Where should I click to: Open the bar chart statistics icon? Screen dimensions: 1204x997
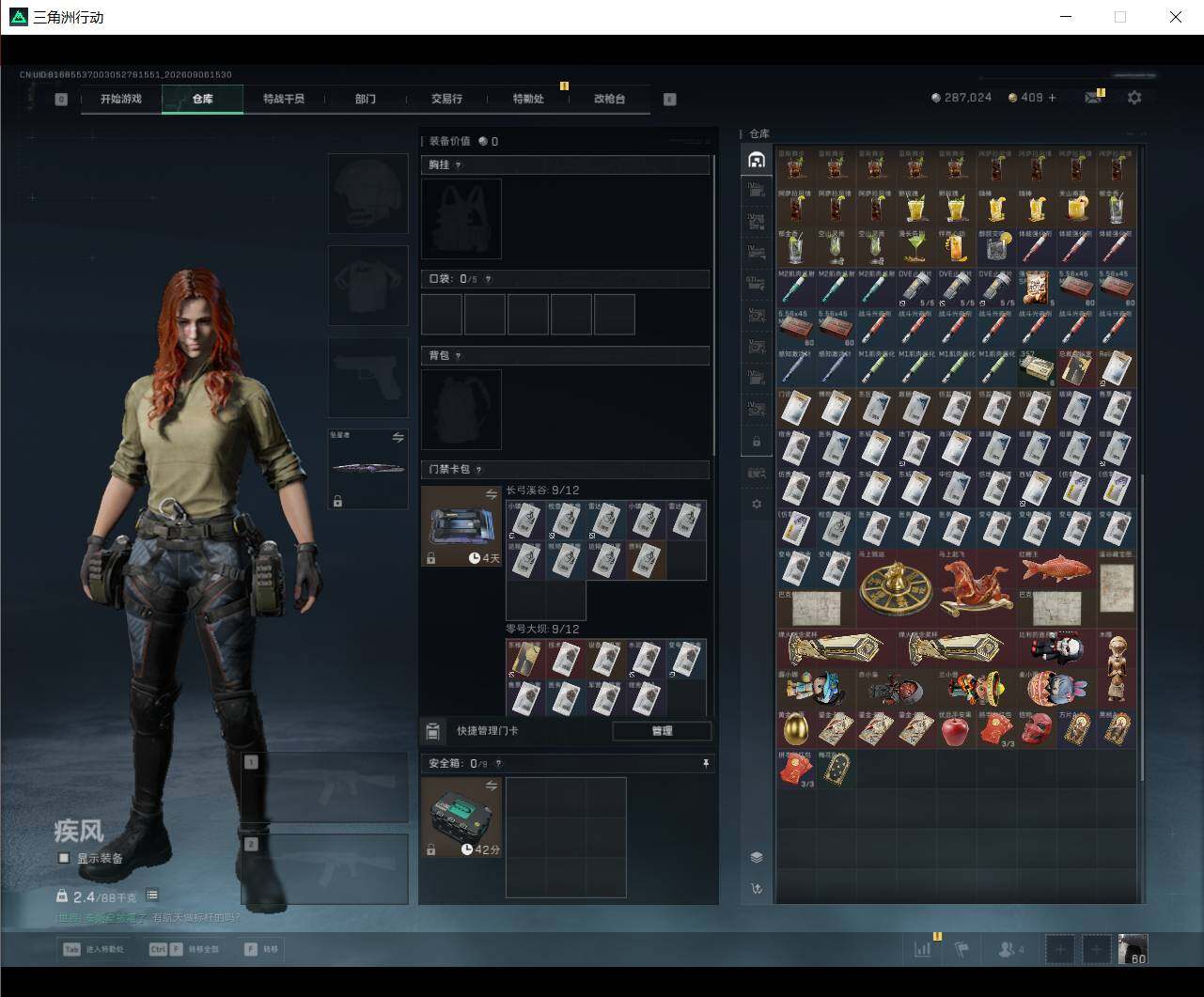click(x=923, y=949)
